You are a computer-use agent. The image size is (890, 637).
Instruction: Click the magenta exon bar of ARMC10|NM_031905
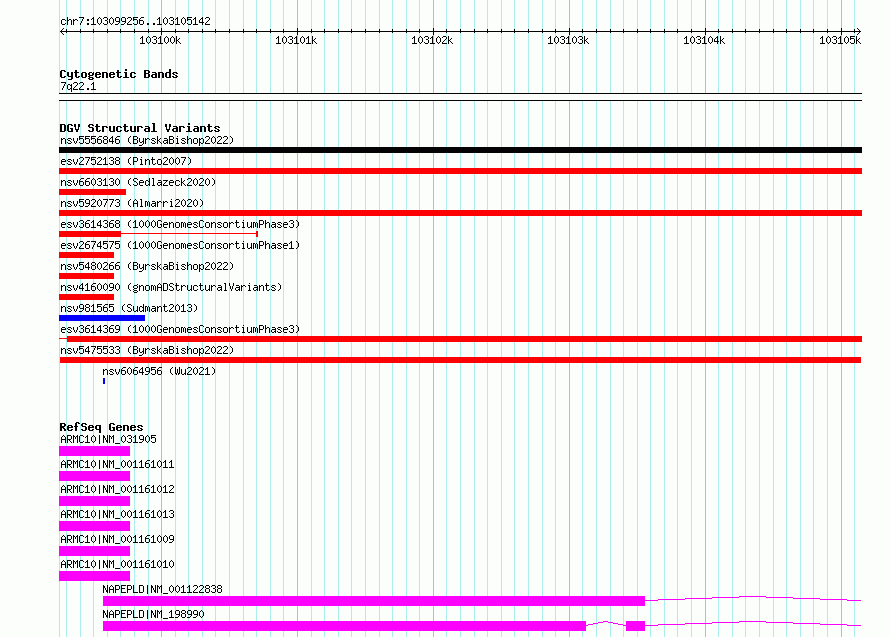[94, 451]
